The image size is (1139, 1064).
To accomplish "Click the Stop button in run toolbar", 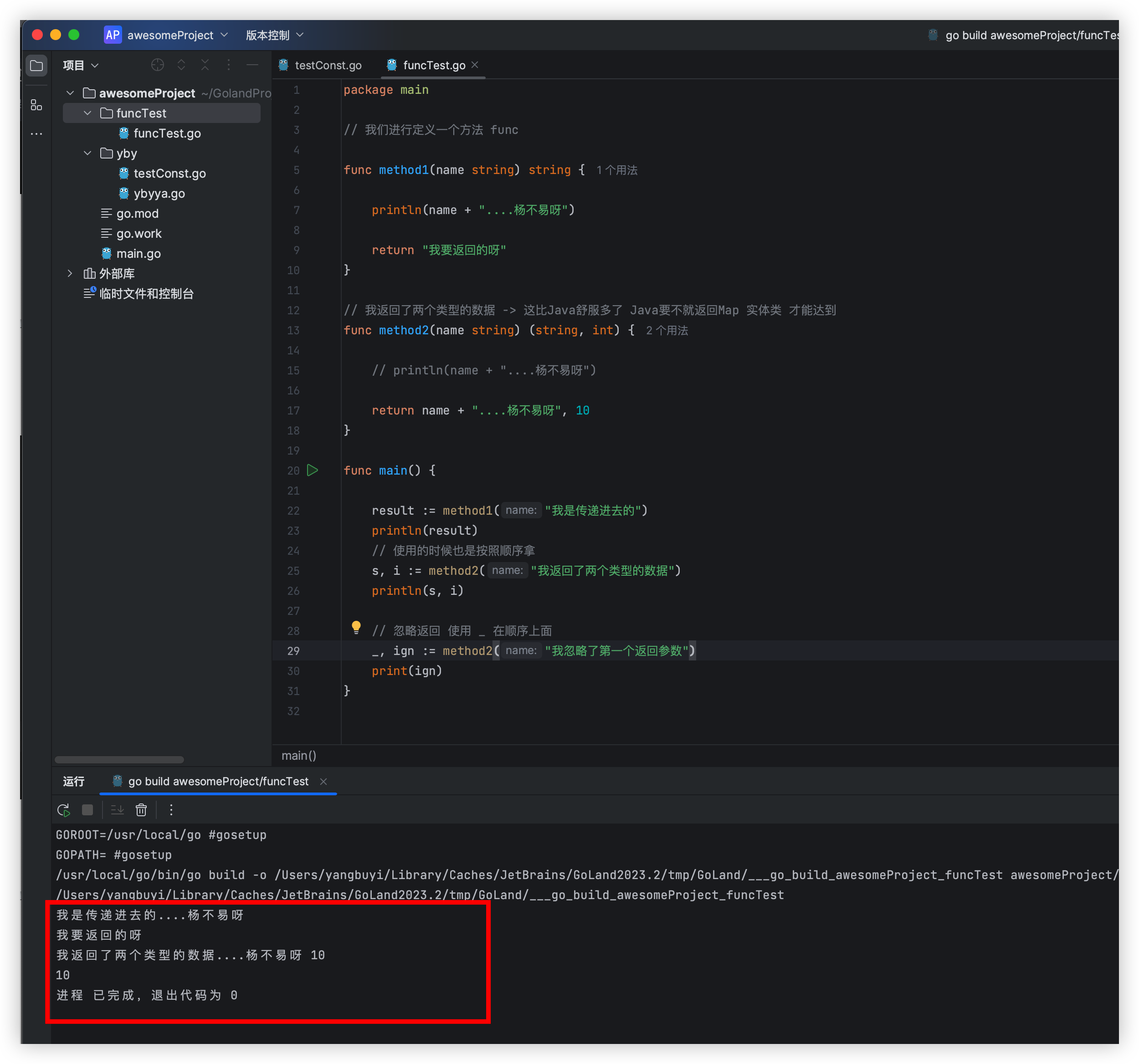I will (x=87, y=810).
